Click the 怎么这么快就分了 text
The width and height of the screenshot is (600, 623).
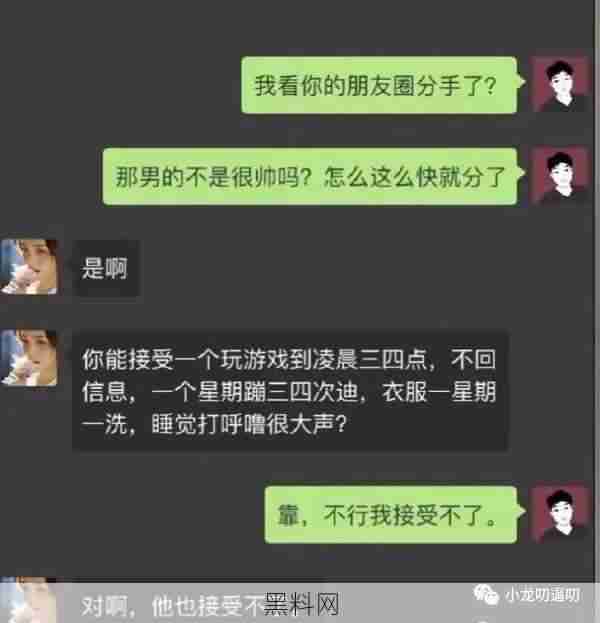(414, 177)
